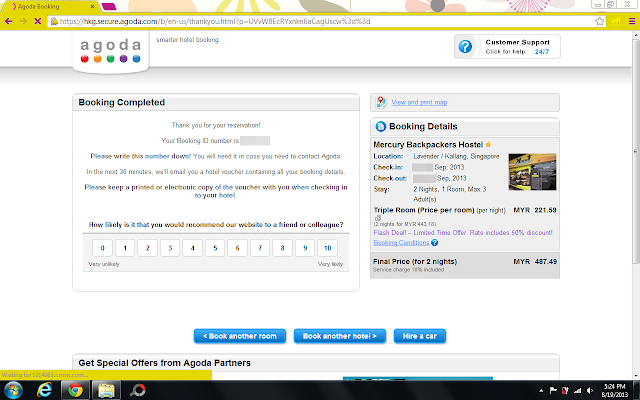Open the new tab button
Viewport: 640px width, 400px height.
click(x=109, y=6)
